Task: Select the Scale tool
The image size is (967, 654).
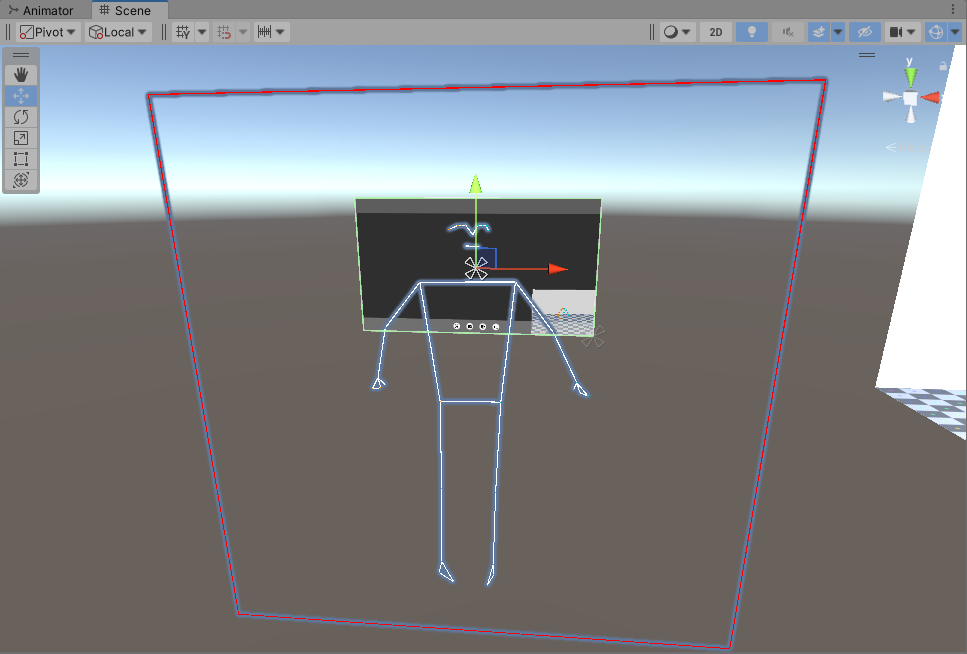Action: (x=21, y=138)
